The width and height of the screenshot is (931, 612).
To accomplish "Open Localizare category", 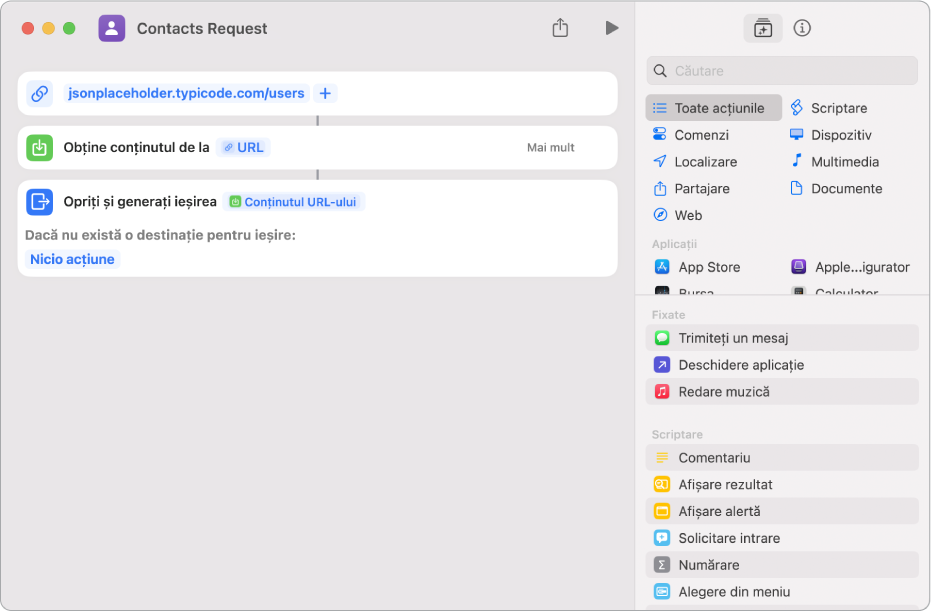I will coord(695,161).
